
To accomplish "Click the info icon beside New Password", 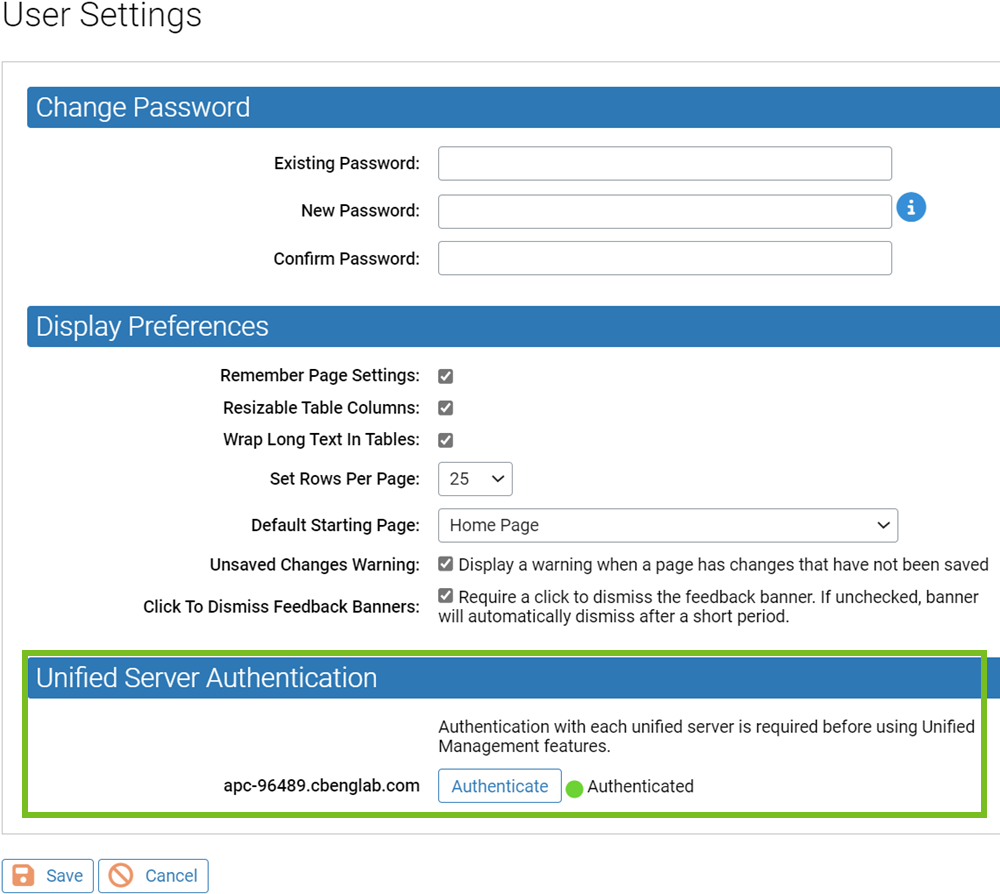I will tap(911, 207).
